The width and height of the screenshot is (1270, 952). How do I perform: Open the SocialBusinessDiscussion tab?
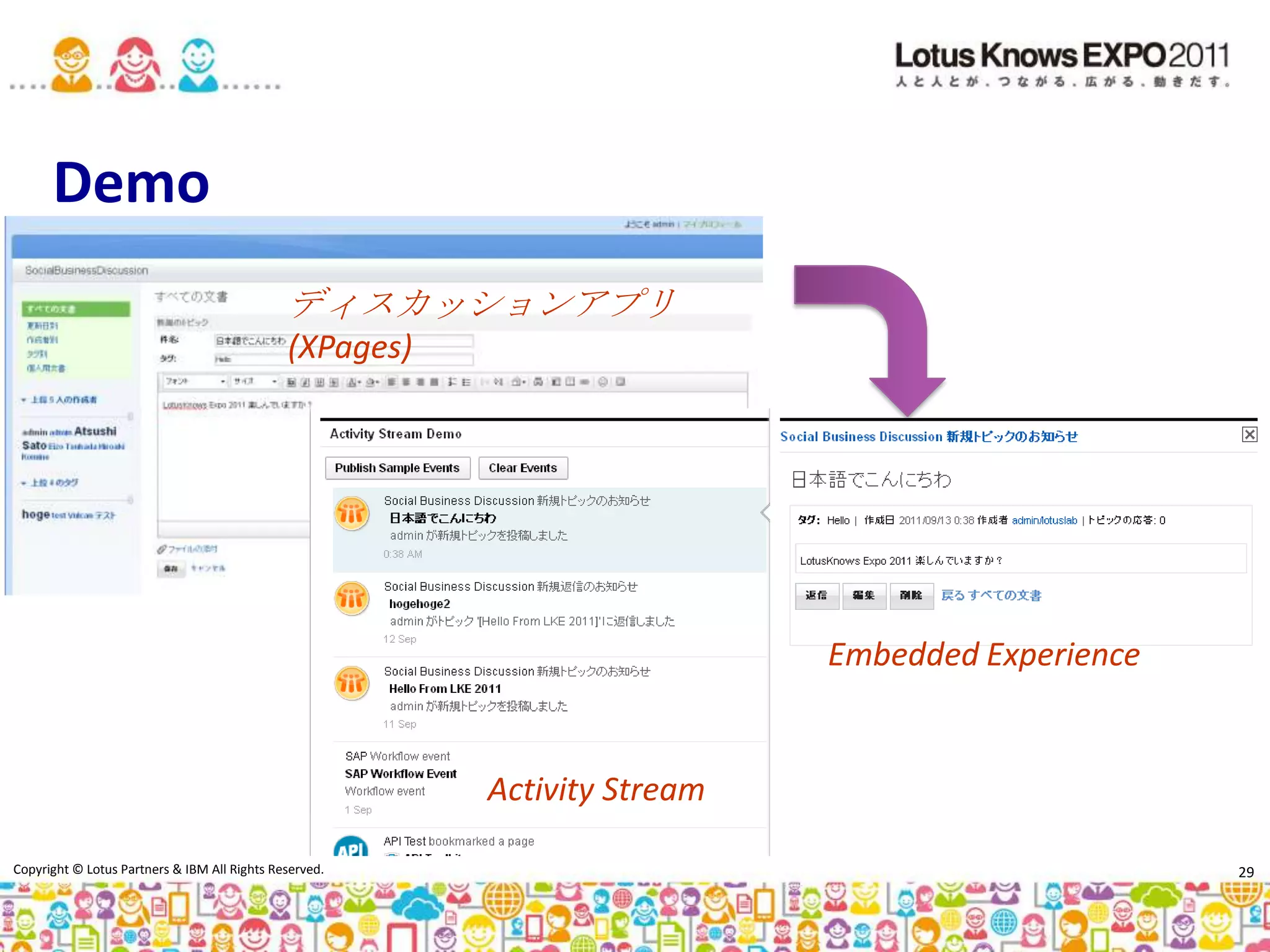pyautogui.click(x=87, y=271)
